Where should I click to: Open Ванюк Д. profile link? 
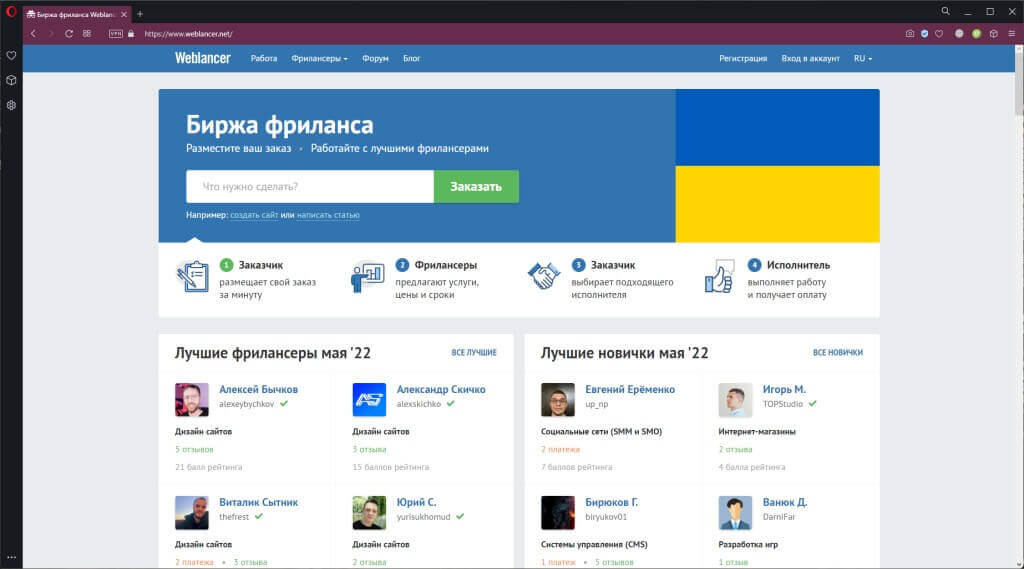(785, 502)
